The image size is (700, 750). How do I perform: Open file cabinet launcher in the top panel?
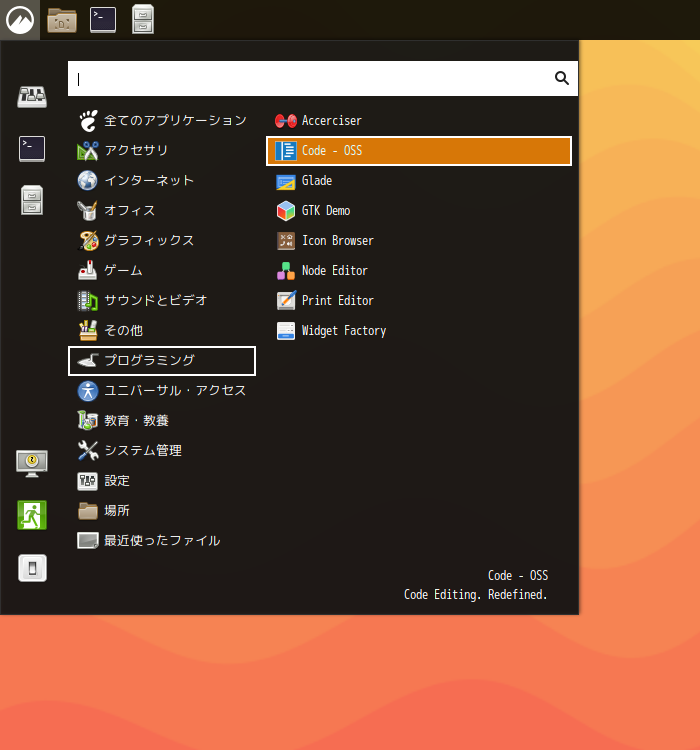pos(143,20)
